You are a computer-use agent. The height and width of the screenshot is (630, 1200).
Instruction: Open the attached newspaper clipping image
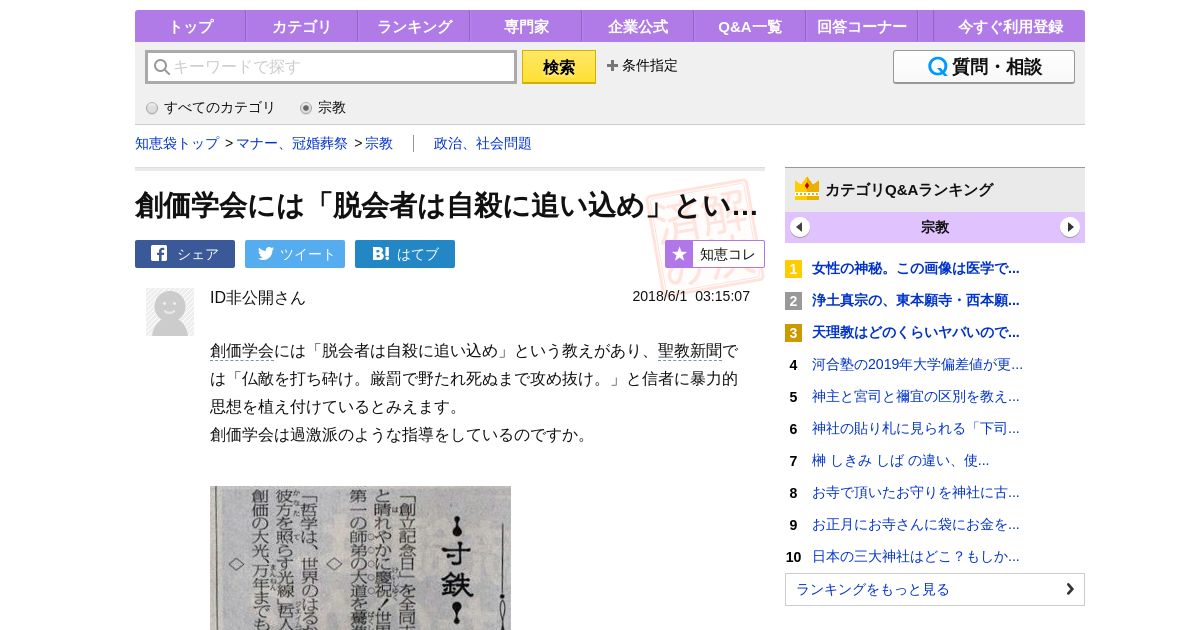coord(360,558)
